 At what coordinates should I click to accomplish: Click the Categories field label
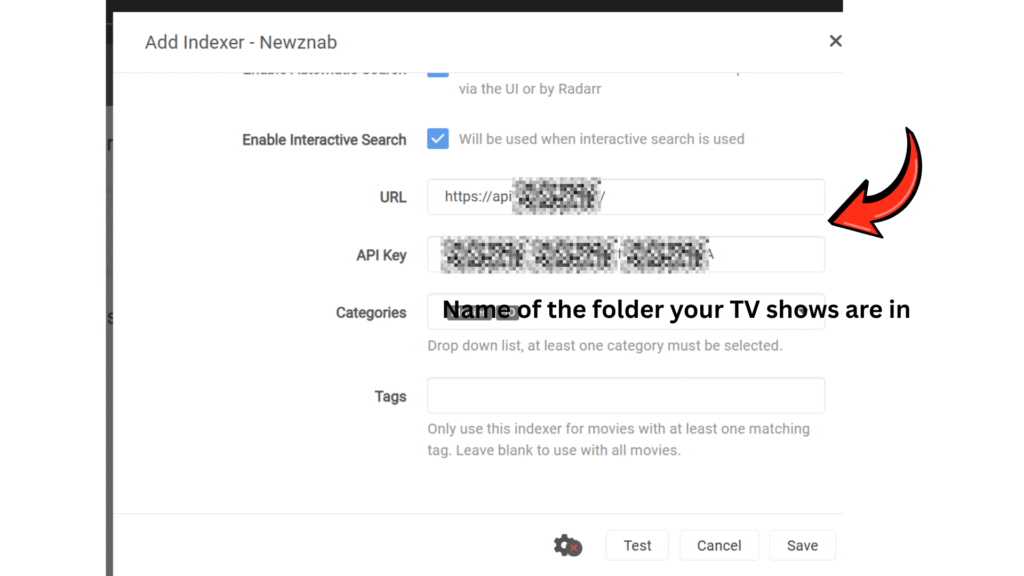(370, 313)
